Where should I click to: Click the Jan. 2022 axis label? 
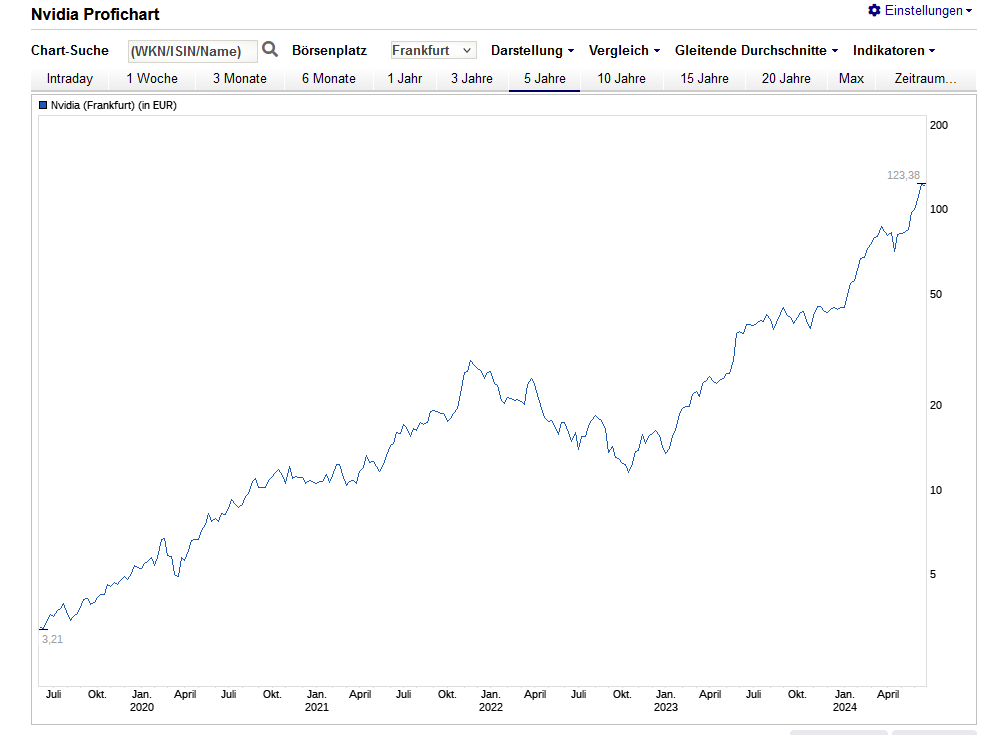pyautogui.click(x=490, y=701)
